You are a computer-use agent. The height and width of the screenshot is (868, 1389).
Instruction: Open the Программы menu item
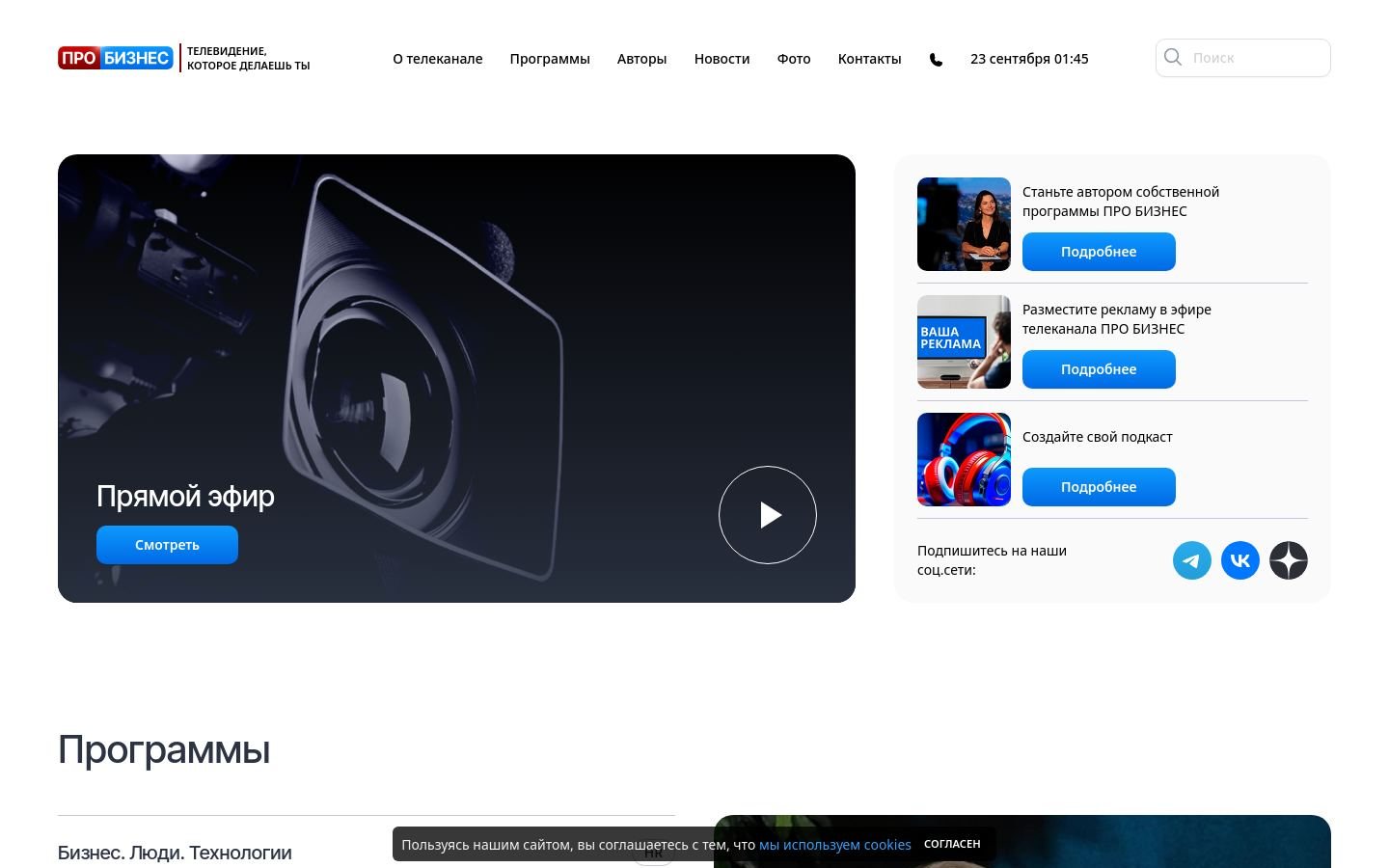[550, 59]
